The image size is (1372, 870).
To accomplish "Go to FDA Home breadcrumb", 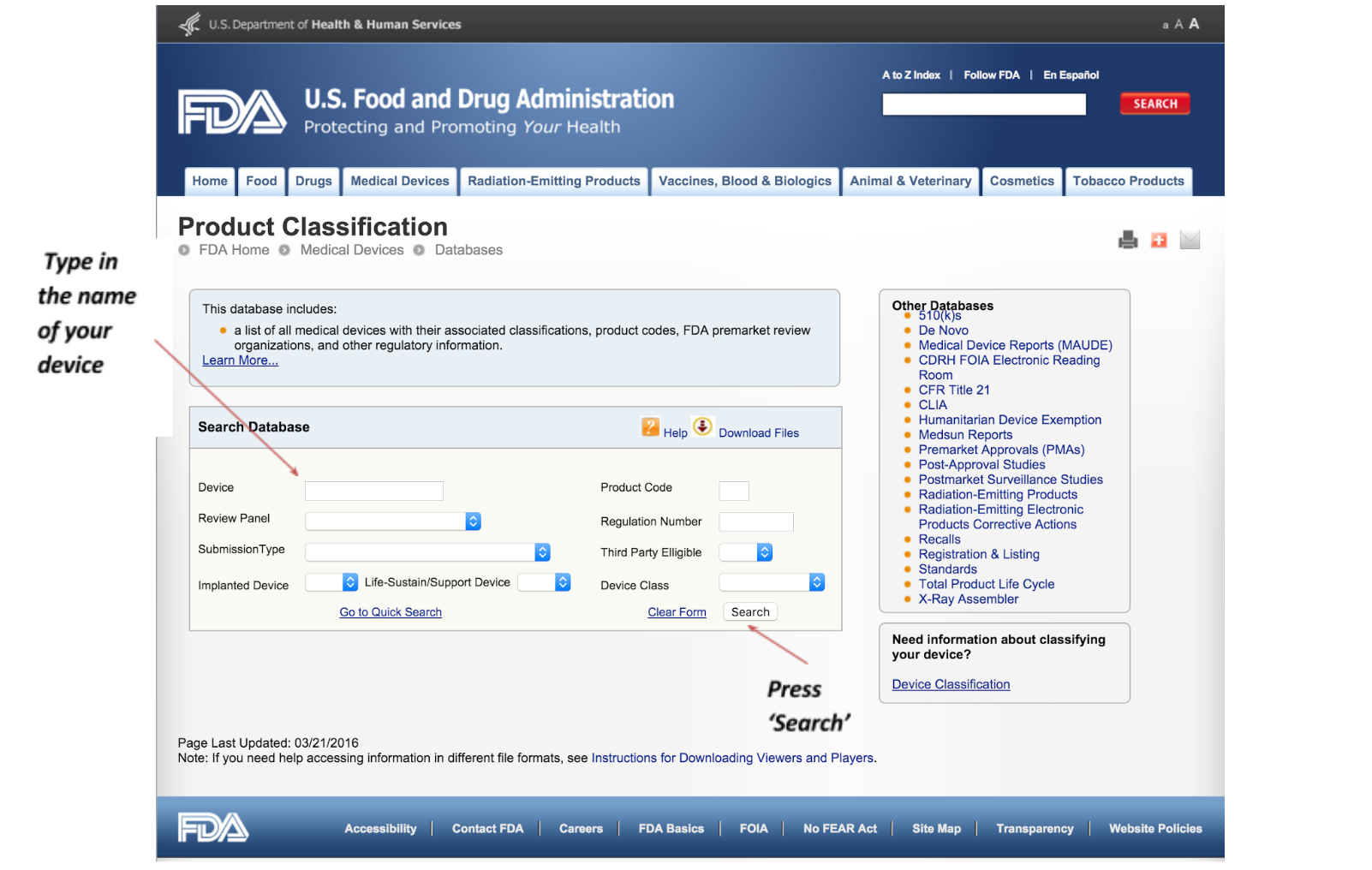I will (x=234, y=250).
